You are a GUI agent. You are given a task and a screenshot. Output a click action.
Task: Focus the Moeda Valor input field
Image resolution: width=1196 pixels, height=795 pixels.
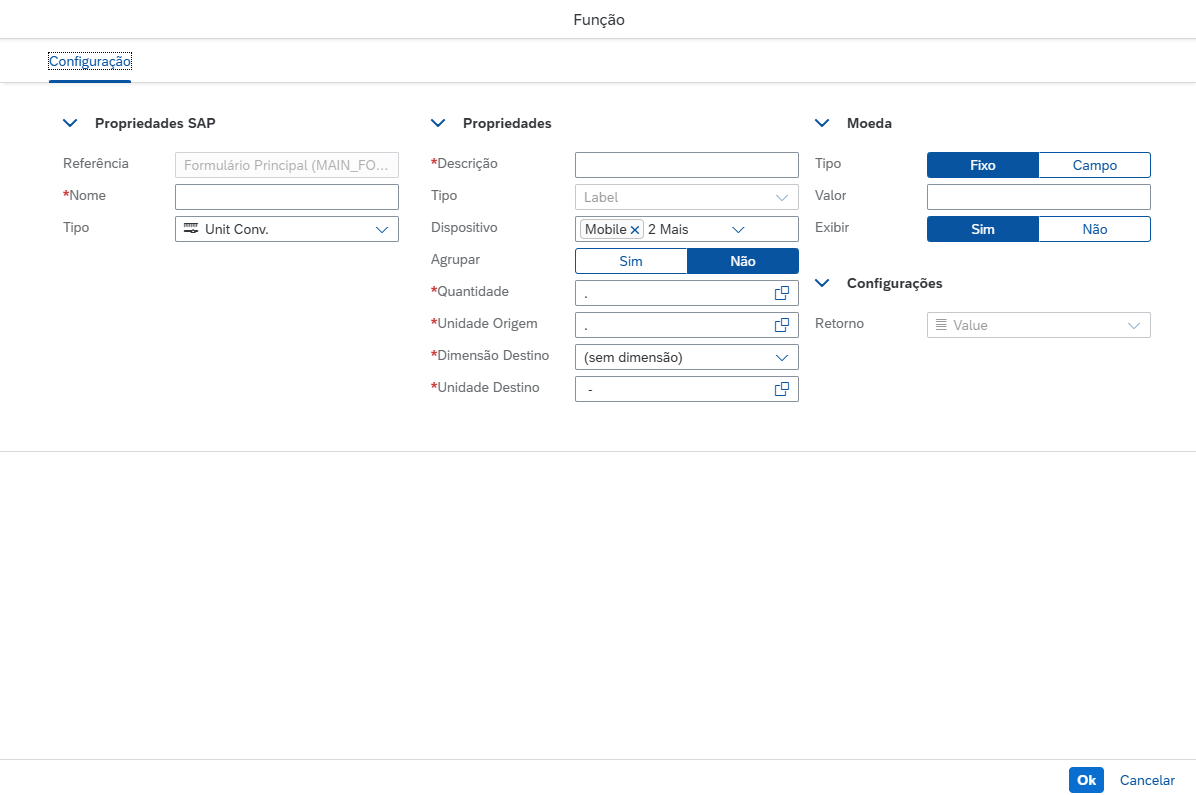coord(1039,197)
